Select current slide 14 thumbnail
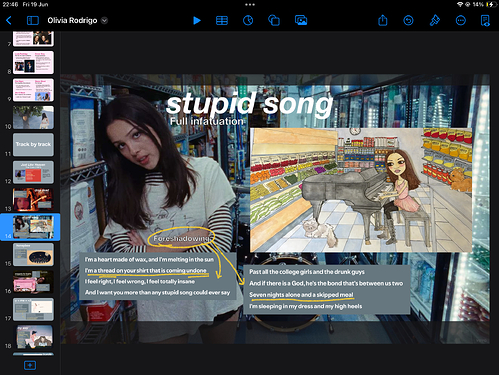This screenshot has height=375, width=499. point(33,227)
